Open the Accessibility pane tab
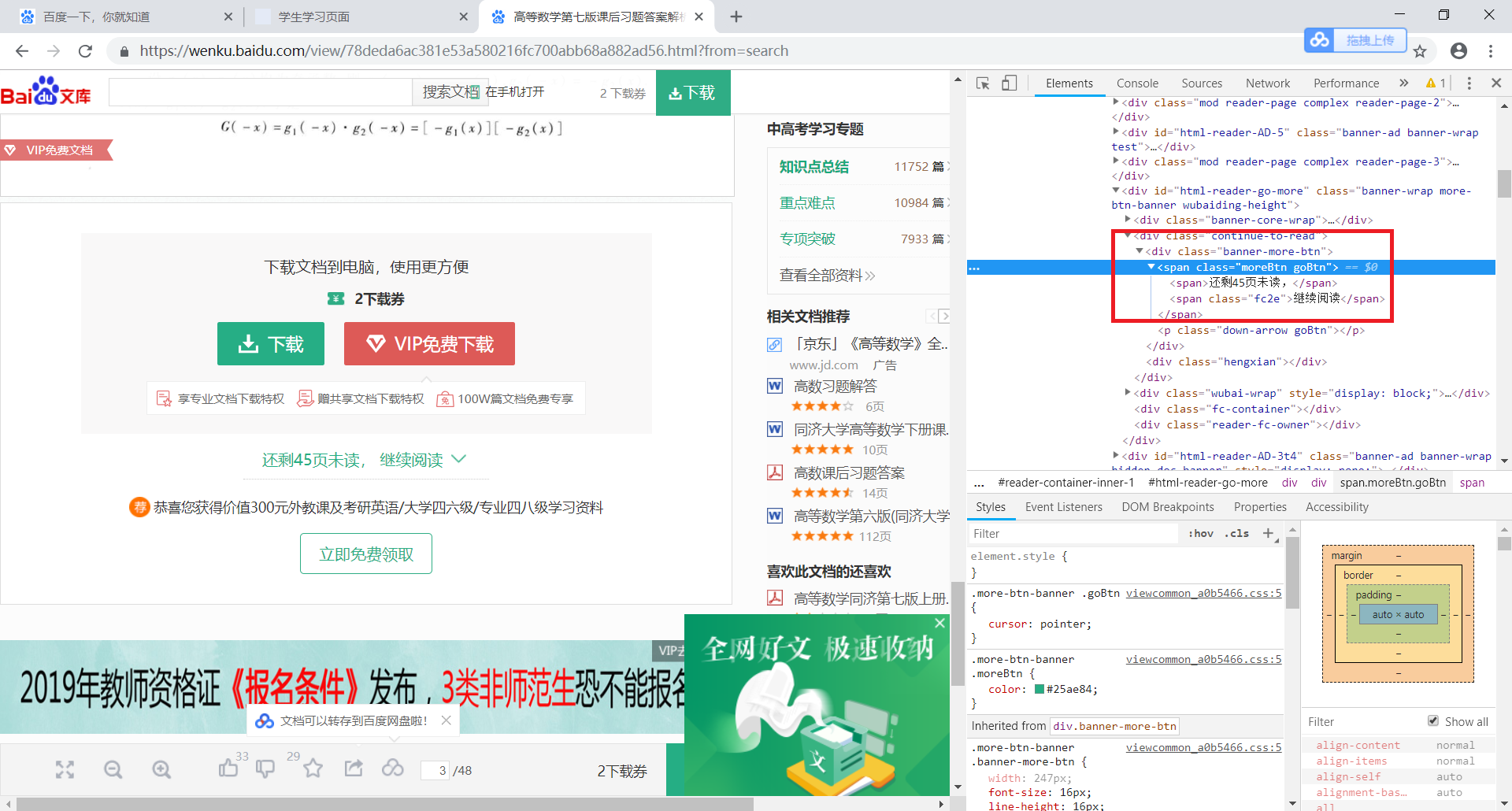 (1336, 507)
